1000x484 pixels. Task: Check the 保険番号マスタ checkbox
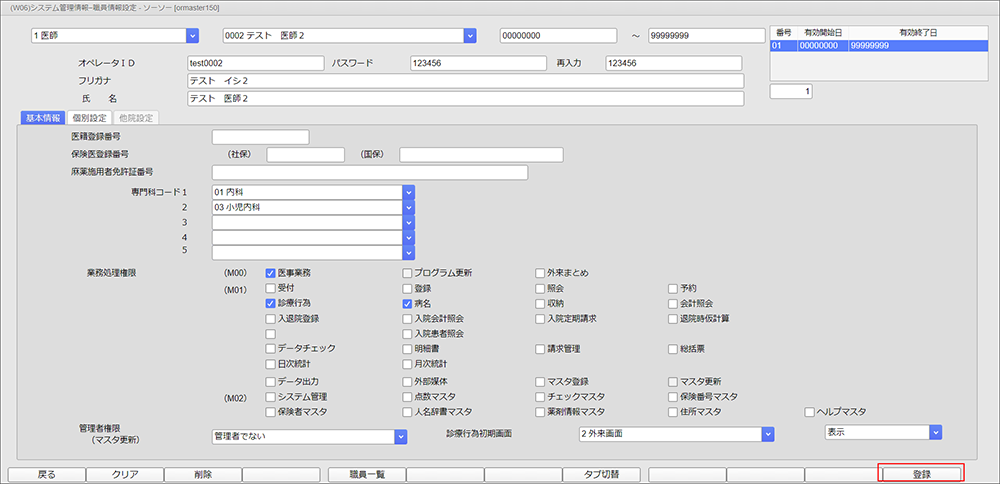(x=673, y=397)
